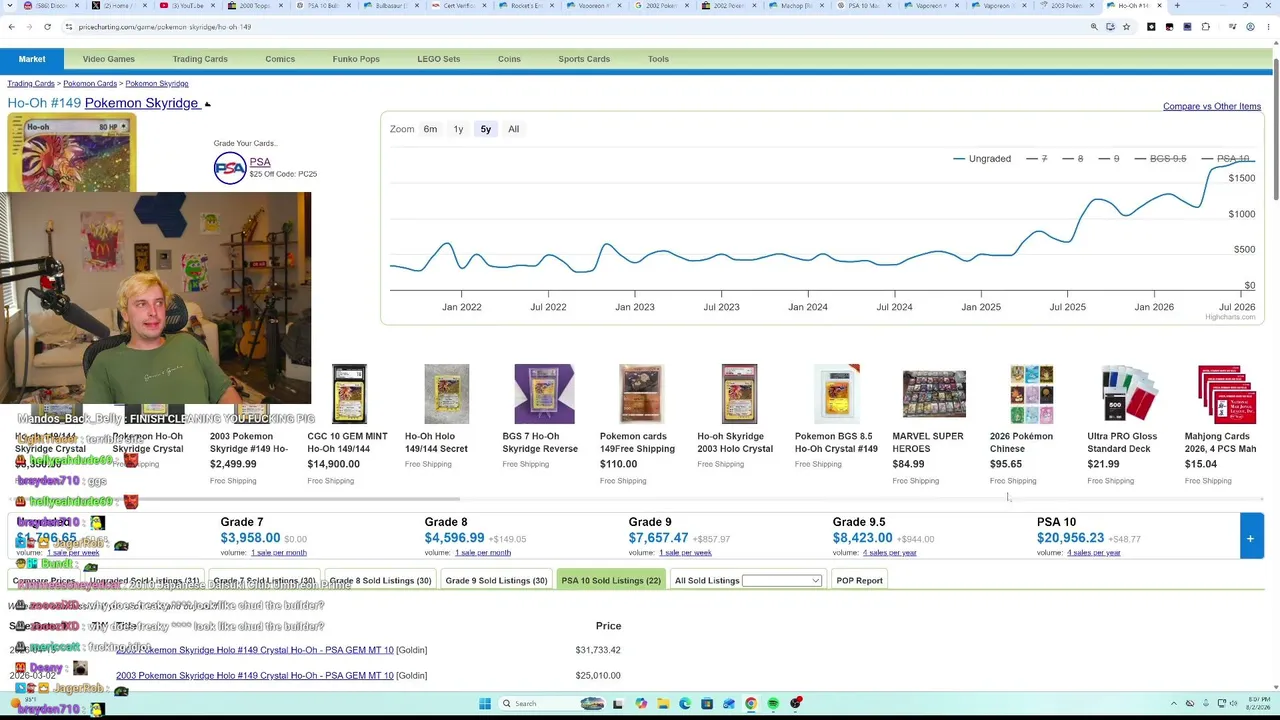Click the Highcharts.com credit link
Image resolution: width=1280 pixels, height=720 pixels.
[1230, 318]
